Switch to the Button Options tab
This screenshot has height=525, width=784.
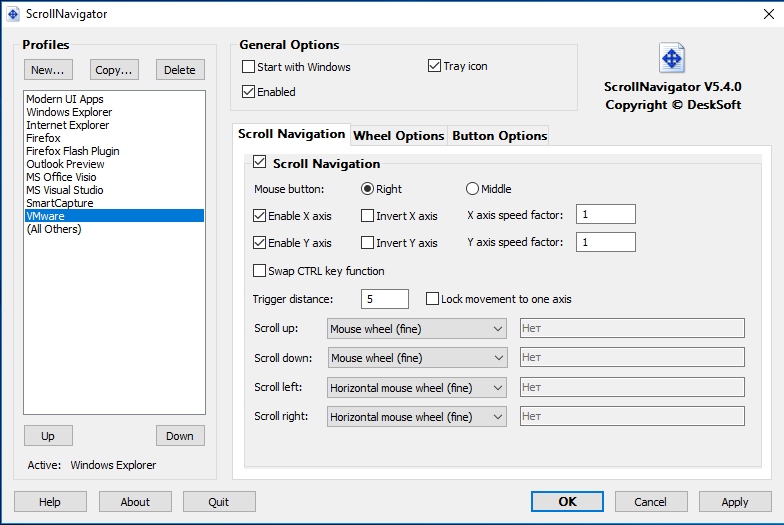point(500,136)
